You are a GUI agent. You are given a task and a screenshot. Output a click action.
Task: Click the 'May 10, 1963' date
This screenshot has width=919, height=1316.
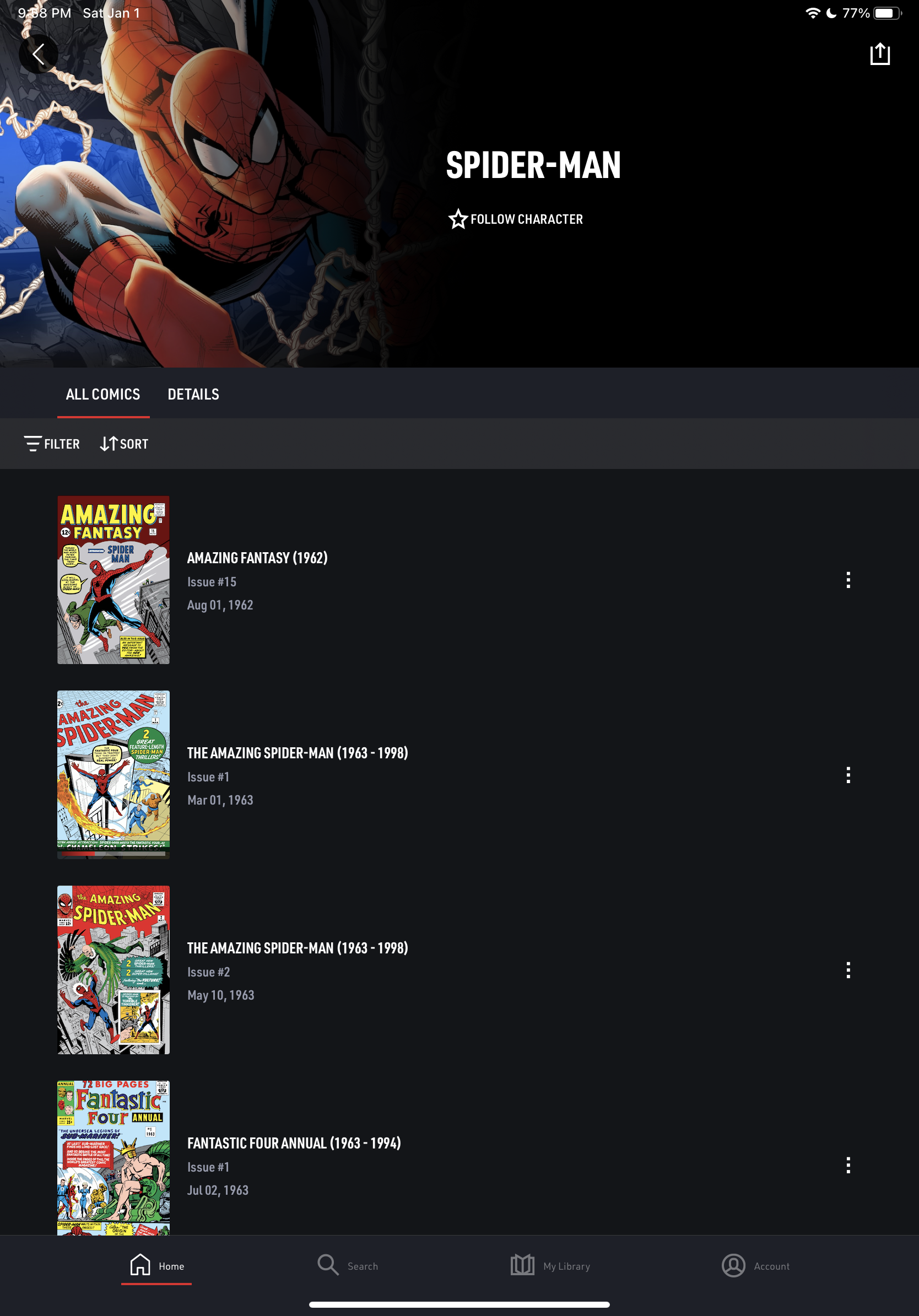point(220,995)
